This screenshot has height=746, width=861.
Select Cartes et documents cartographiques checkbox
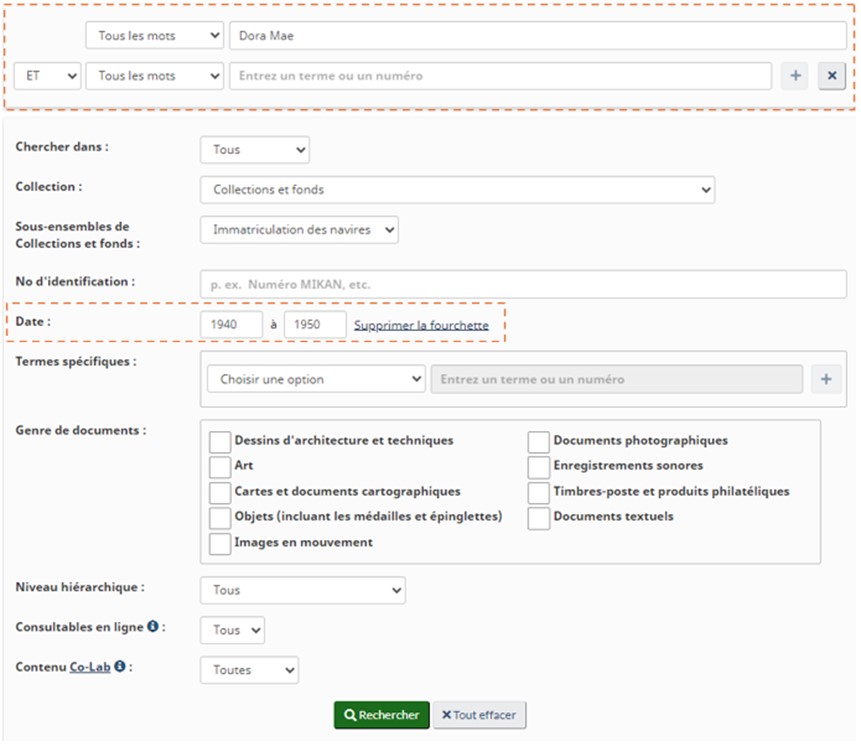tap(220, 492)
